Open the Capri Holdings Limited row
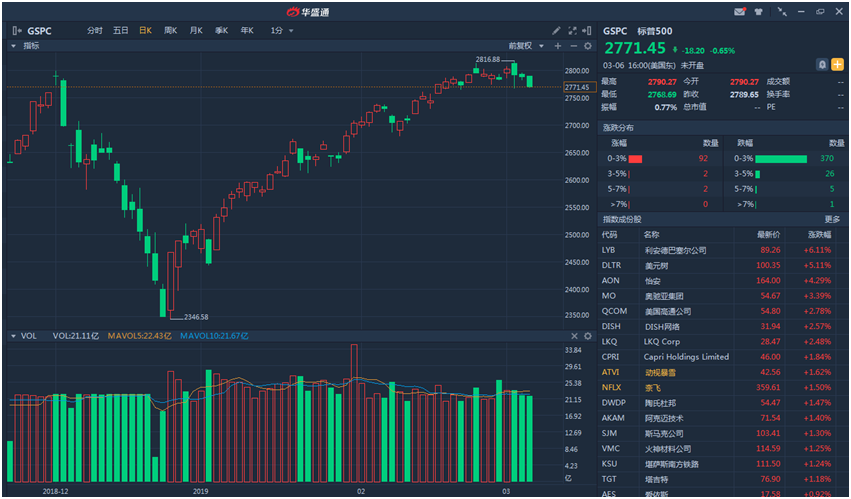 (x=722, y=357)
